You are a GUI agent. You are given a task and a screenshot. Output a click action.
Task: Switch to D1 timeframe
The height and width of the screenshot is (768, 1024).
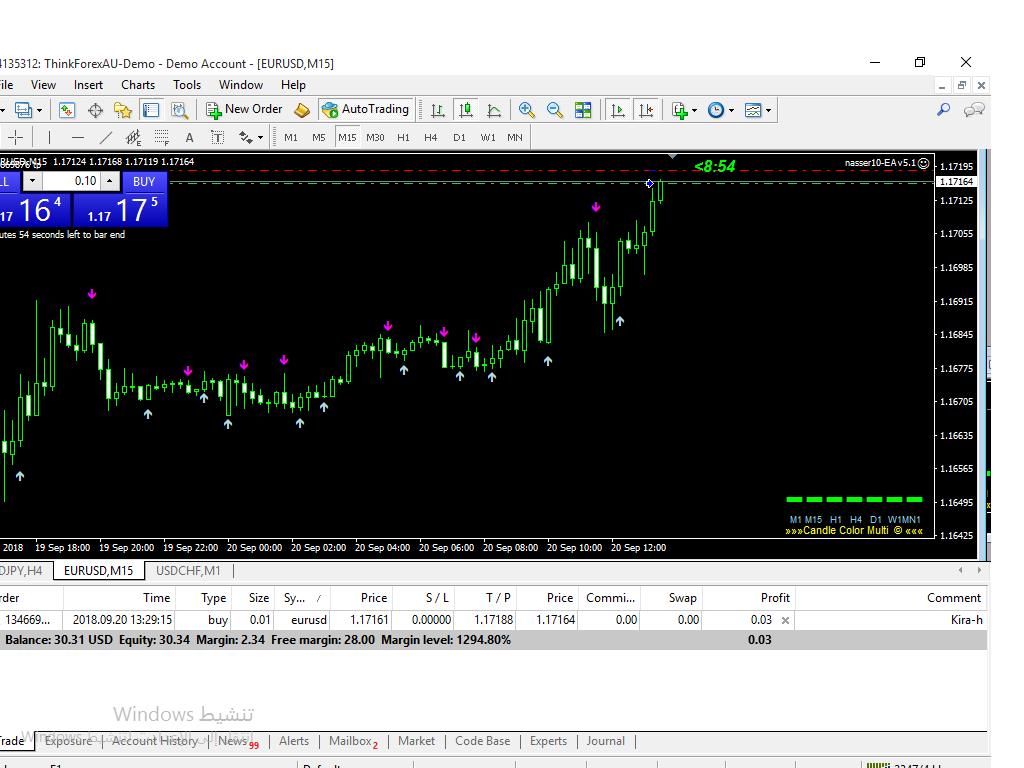(x=460, y=137)
